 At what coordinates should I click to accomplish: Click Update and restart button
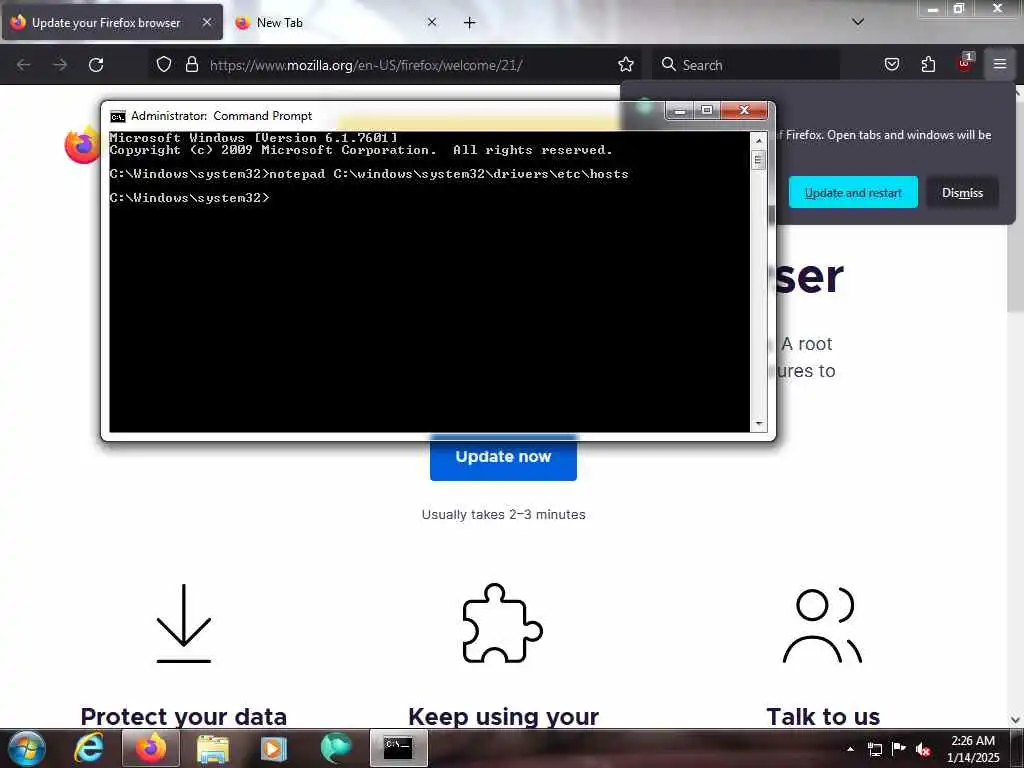tap(853, 193)
